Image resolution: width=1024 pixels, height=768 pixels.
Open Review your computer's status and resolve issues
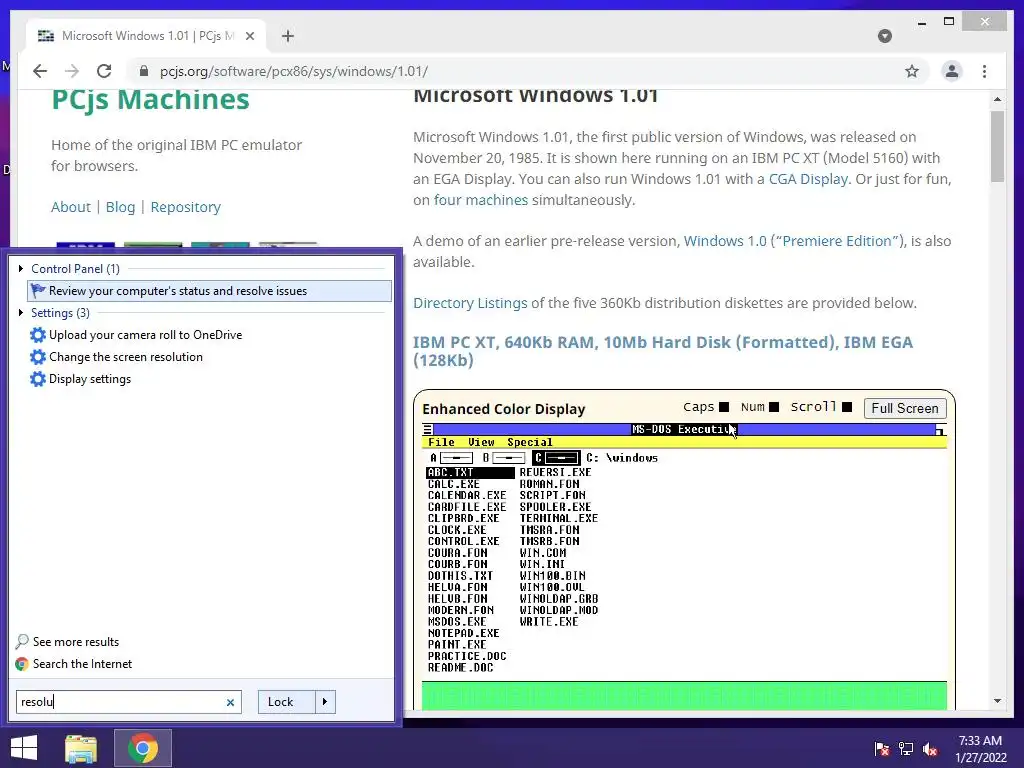click(209, 291)
